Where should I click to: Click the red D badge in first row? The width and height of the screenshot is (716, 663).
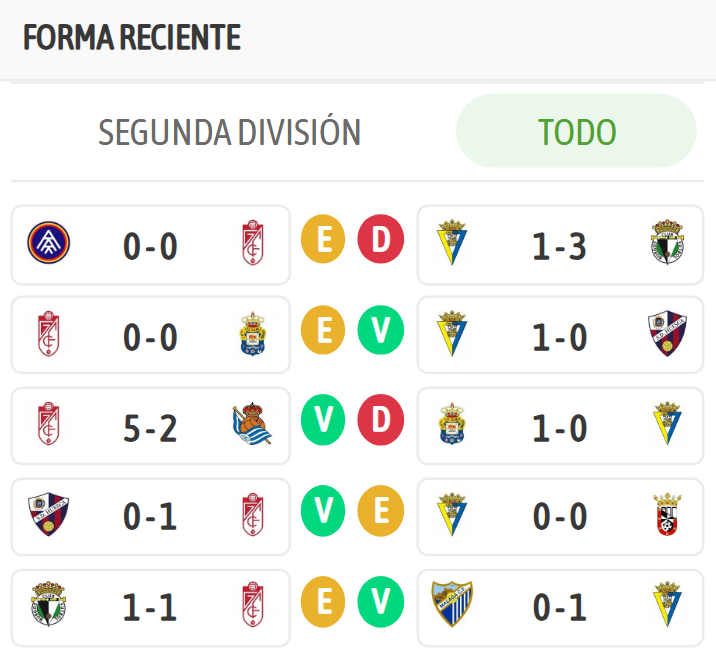[x=381, y=239]
